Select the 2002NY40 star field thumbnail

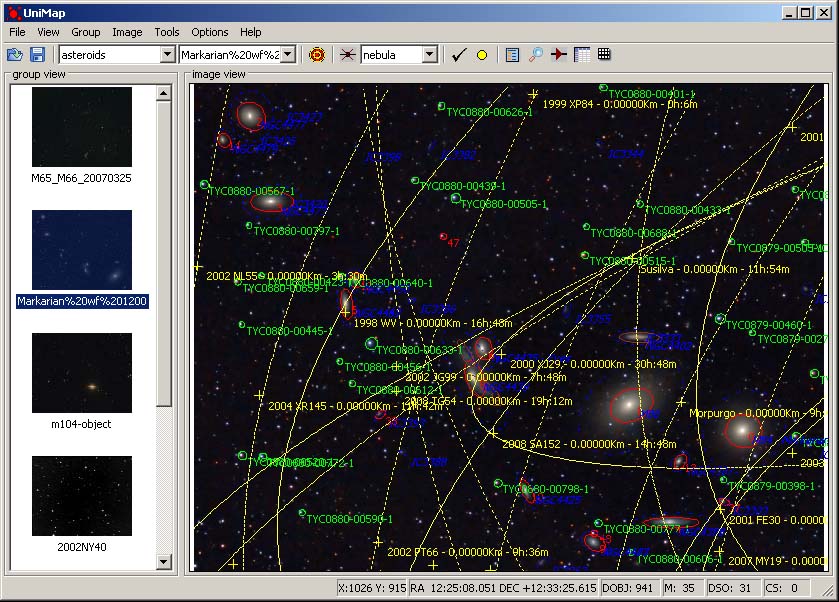(82, 496)
